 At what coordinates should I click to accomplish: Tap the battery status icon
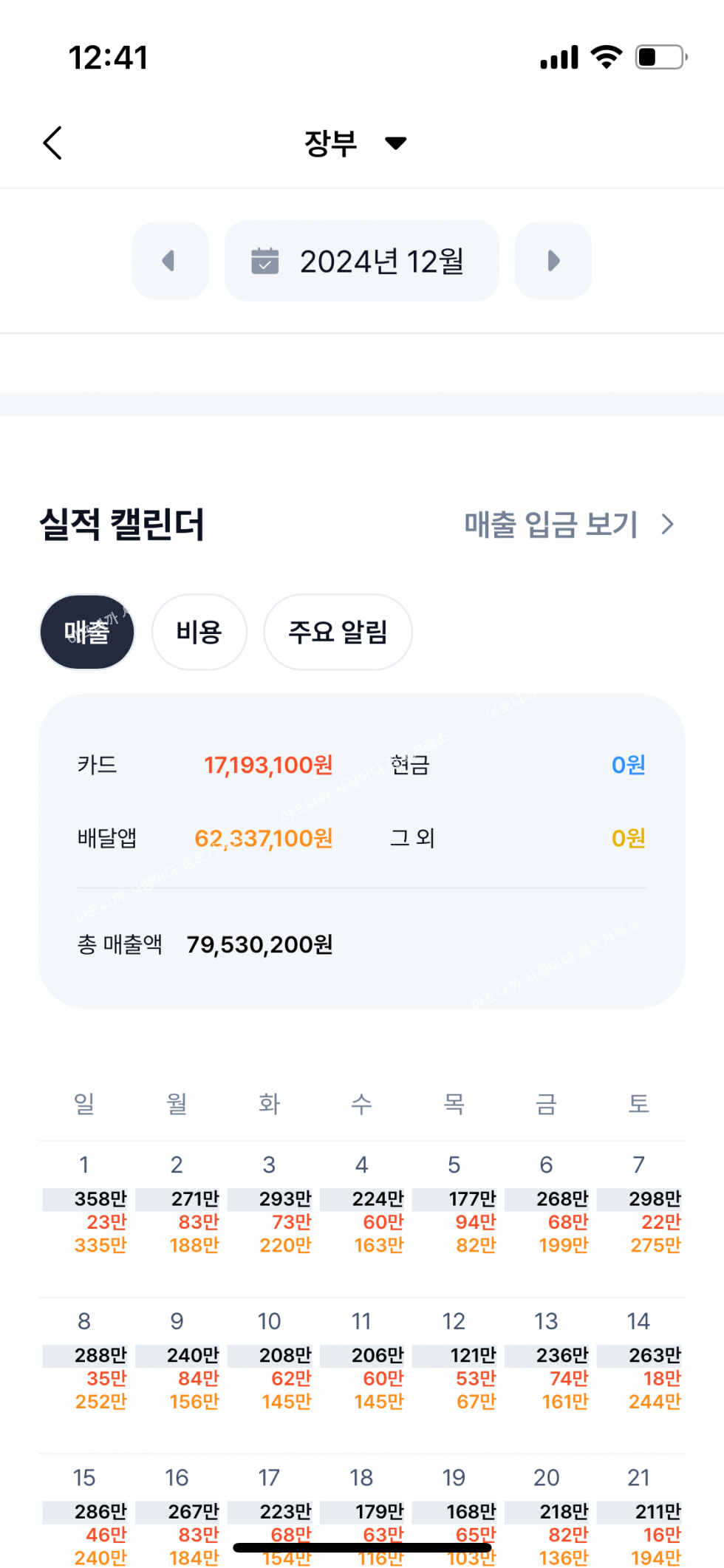[661, 57]
